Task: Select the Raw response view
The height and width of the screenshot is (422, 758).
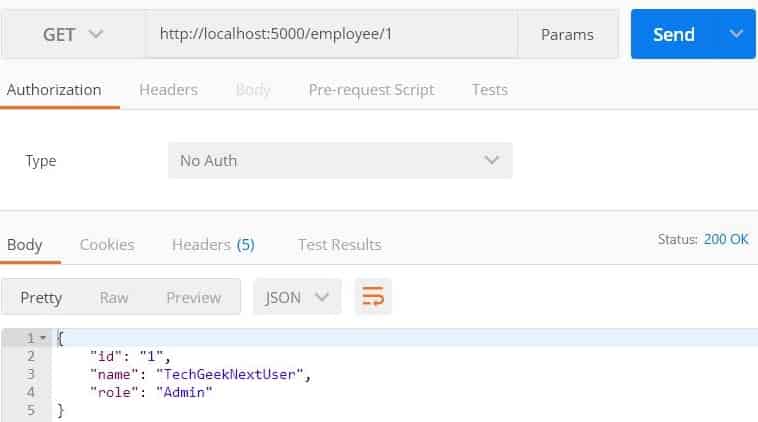Action: tap(114, 297)
